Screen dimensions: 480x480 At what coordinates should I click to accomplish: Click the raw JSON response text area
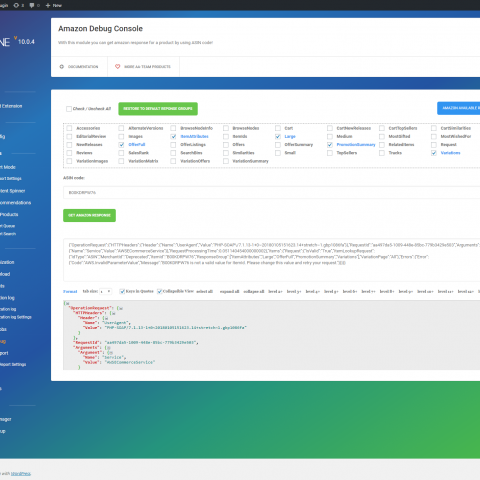(271, 260)
